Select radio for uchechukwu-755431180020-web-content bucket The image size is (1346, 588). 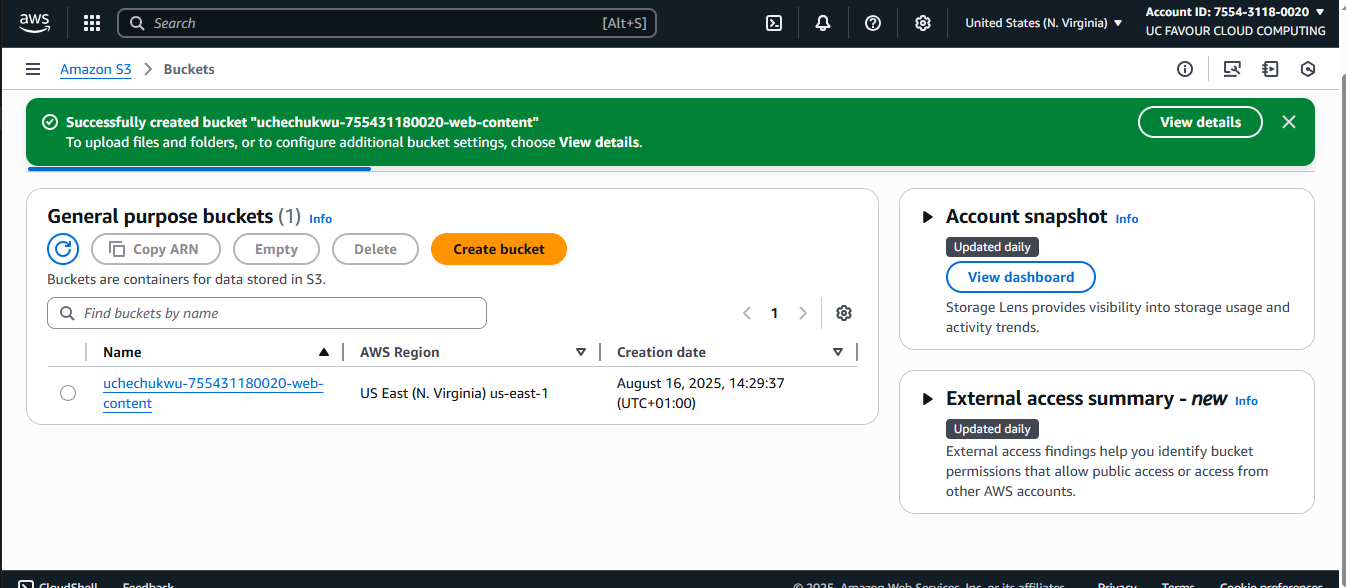tap(68, 393)
